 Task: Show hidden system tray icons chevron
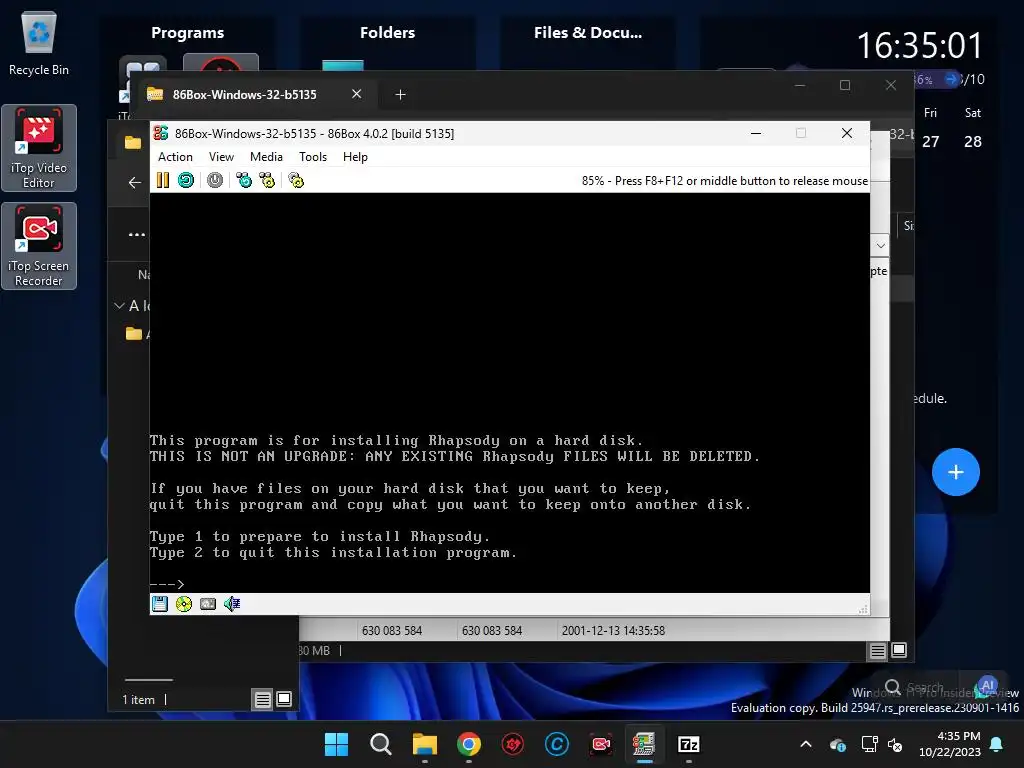click(806, 744)
